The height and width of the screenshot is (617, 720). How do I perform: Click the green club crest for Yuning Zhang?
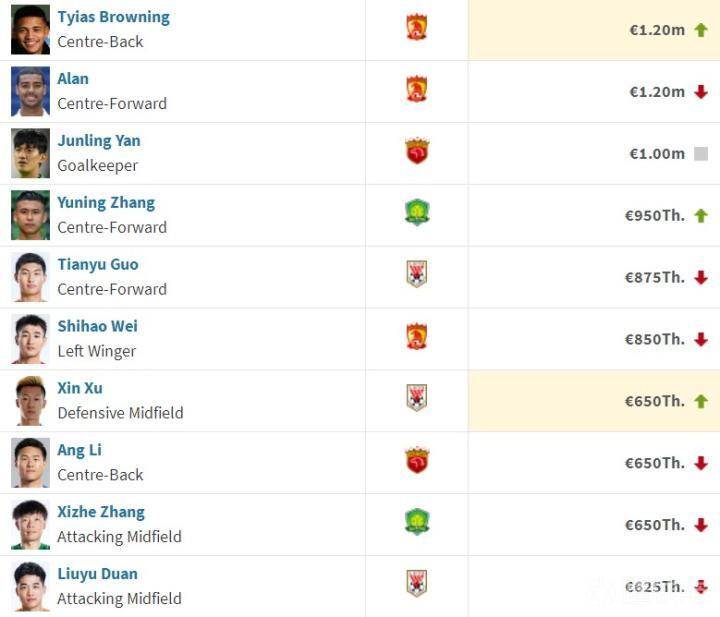point(416,213)
